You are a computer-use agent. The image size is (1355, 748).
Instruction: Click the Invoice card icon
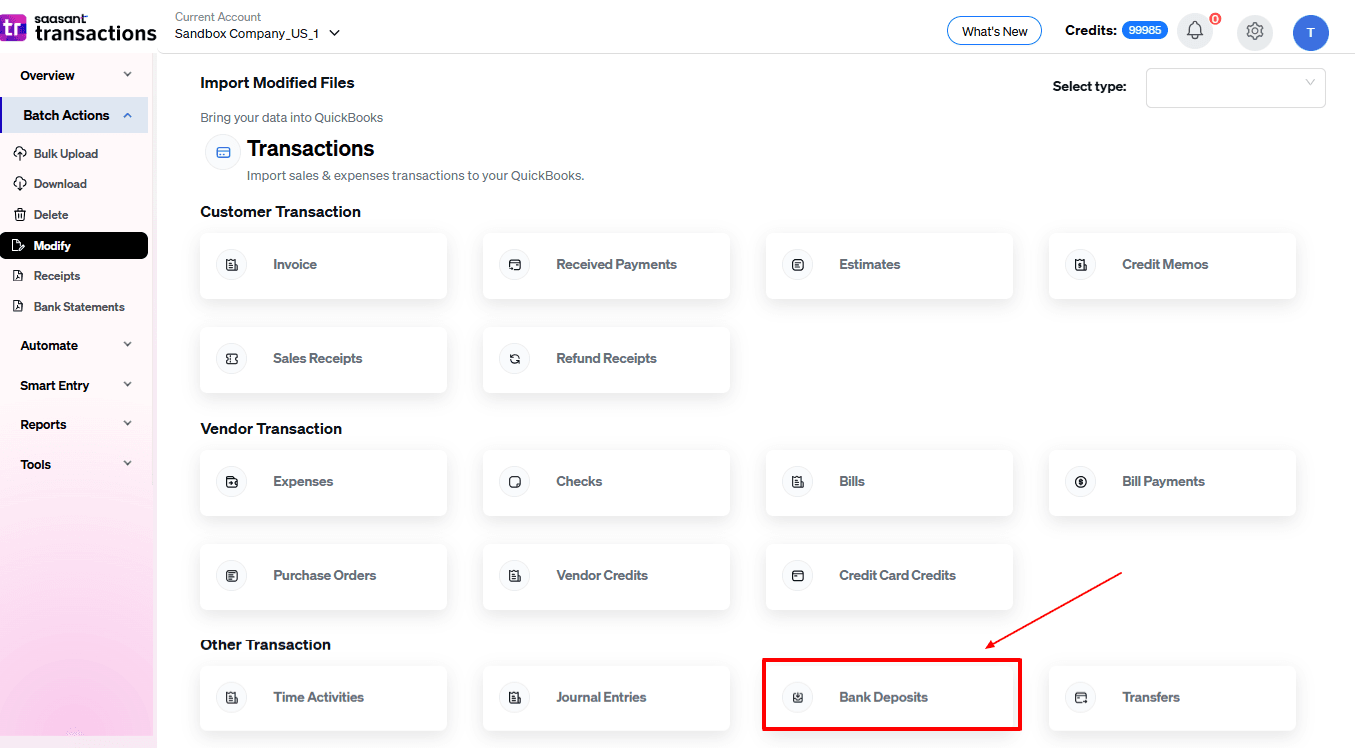232,265
